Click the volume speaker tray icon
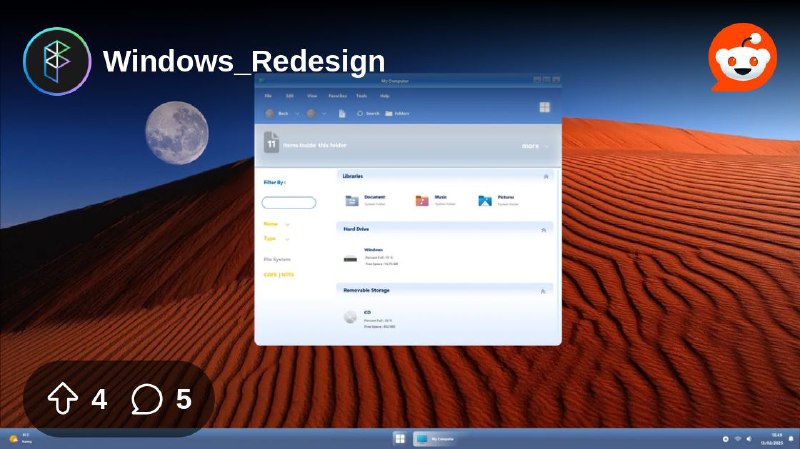 tap(749, 439)
